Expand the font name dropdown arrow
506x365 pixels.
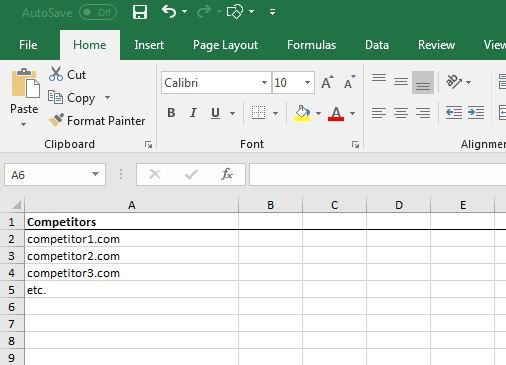click(264, 82)
